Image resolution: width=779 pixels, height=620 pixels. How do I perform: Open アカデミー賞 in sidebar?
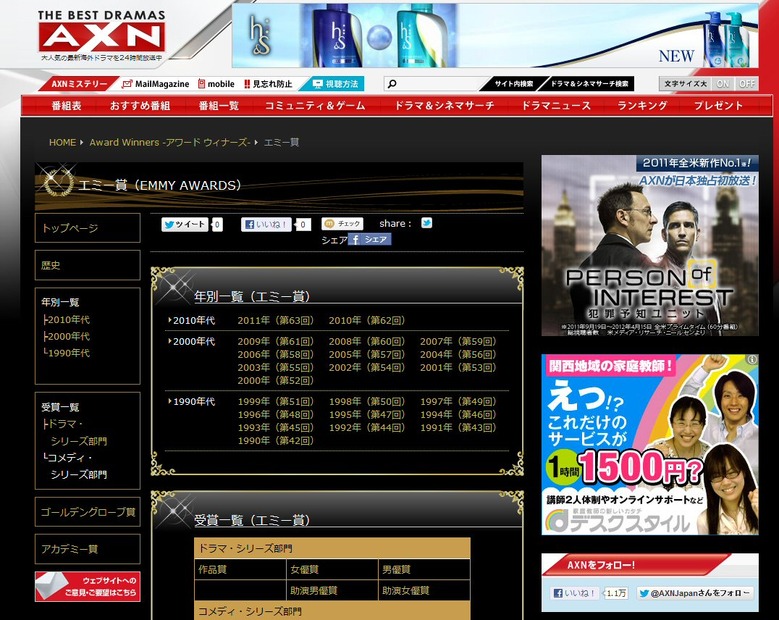click(x=87, y=549)
